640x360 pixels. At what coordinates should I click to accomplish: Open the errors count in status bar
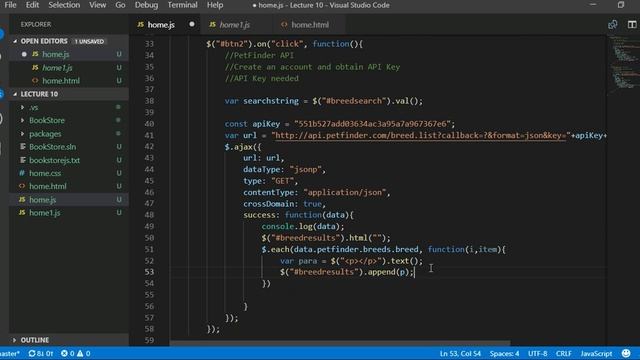click(x=68, y=353)
